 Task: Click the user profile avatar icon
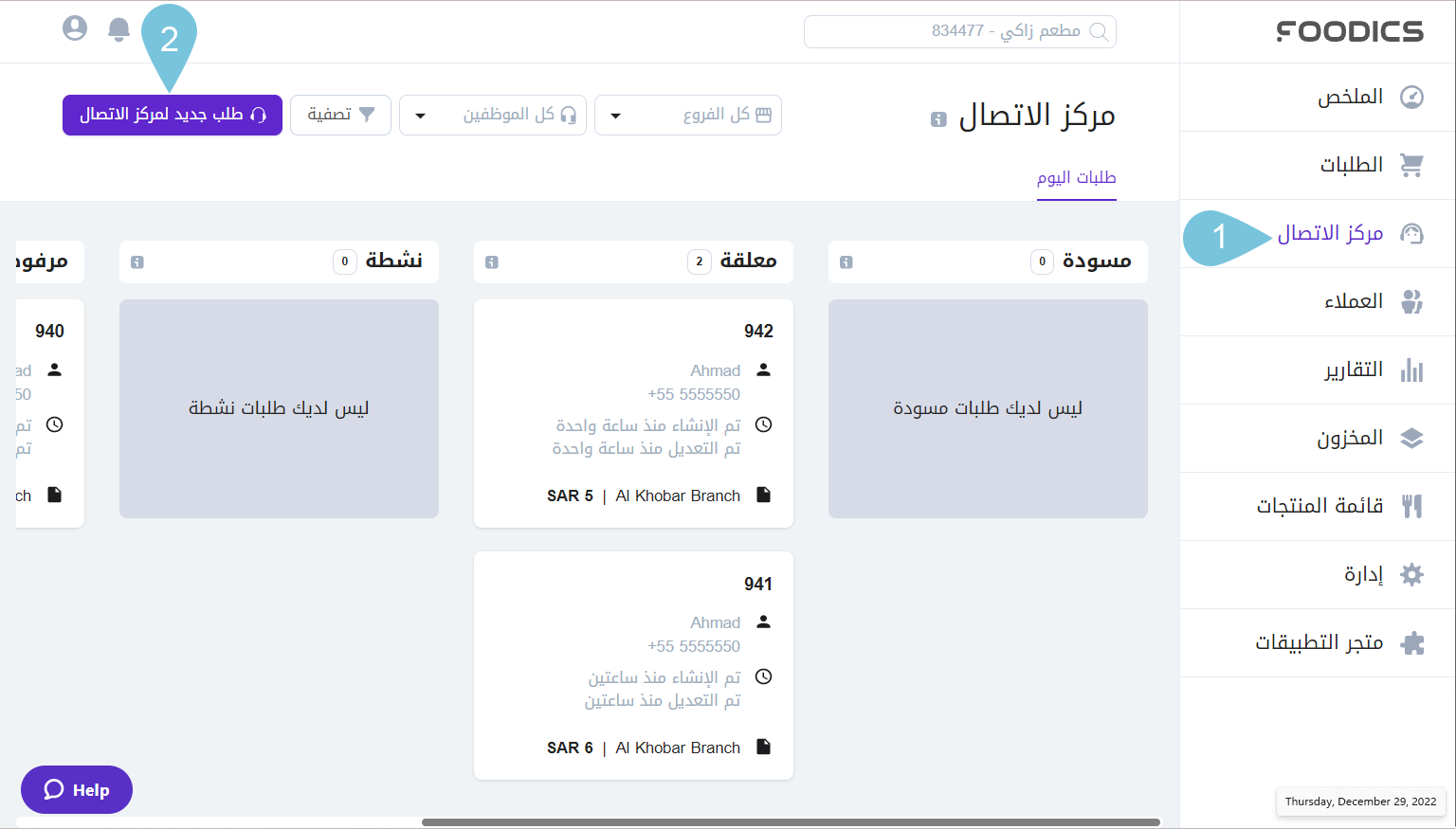tap(74, 27)
